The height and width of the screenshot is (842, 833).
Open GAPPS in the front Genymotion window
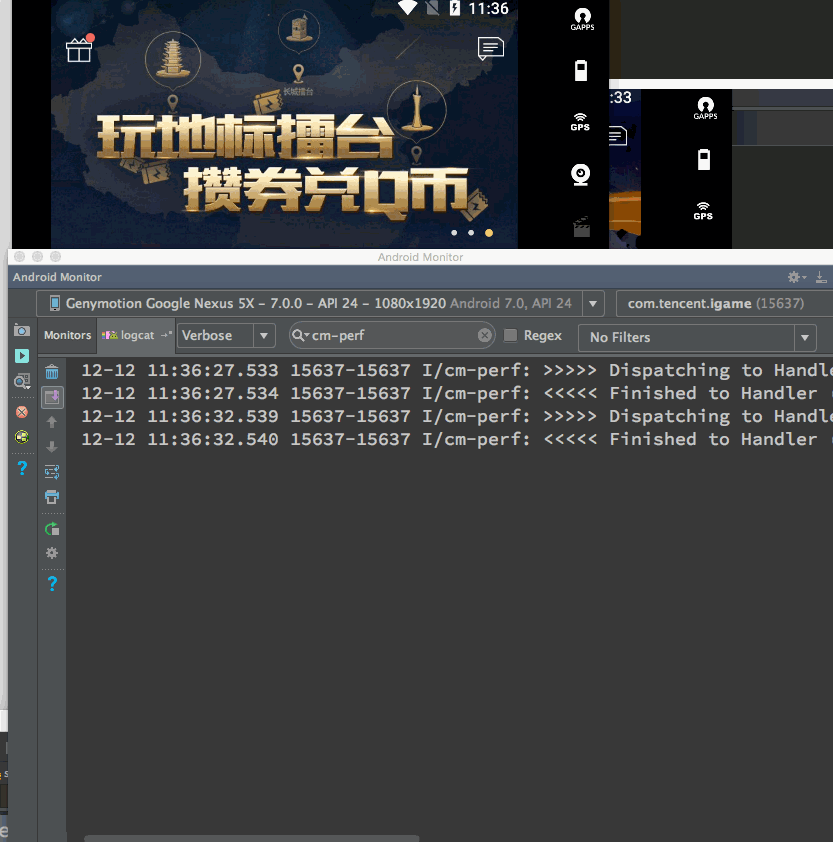pyautogui.click(x=582, y=19)
